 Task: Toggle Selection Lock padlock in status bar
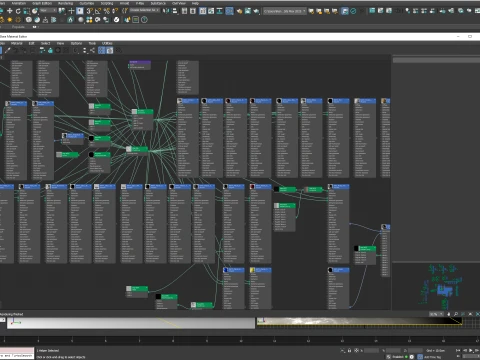[x=349, y=351]
